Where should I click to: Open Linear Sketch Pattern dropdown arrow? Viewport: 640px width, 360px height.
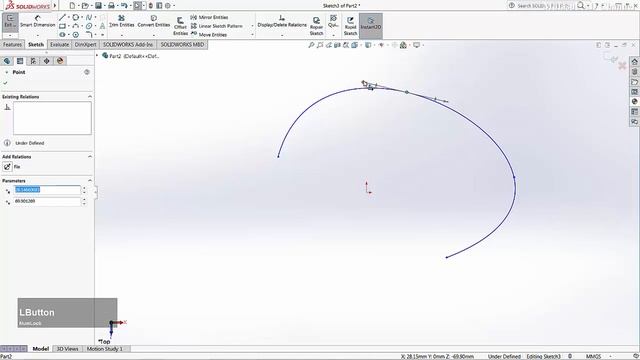pos(252,26)
